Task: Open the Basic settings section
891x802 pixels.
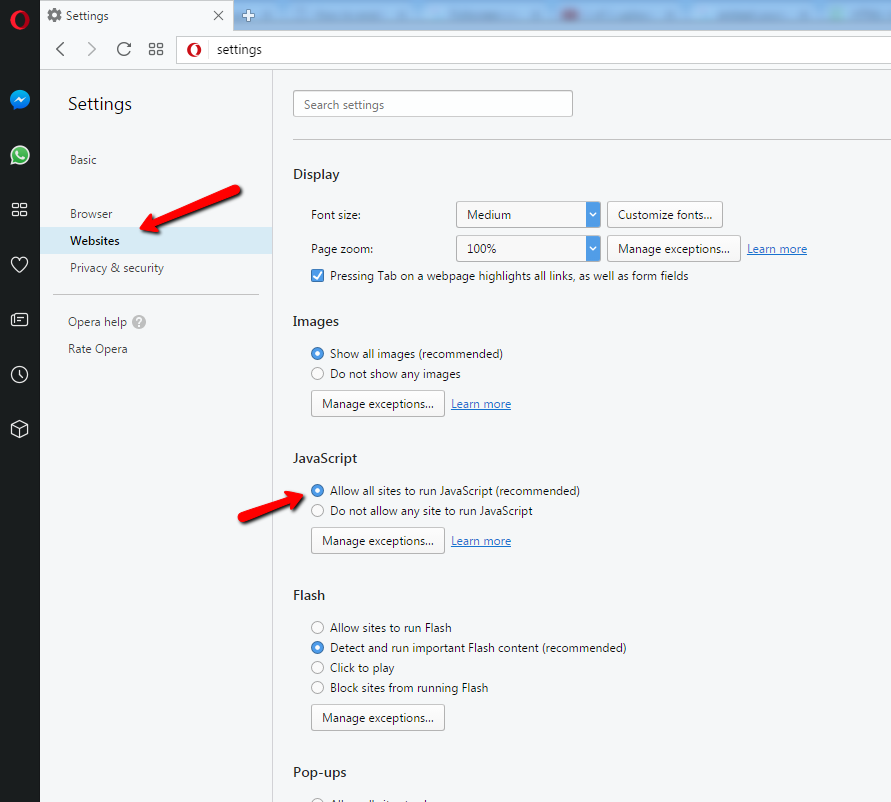Action: pos(84,160)
